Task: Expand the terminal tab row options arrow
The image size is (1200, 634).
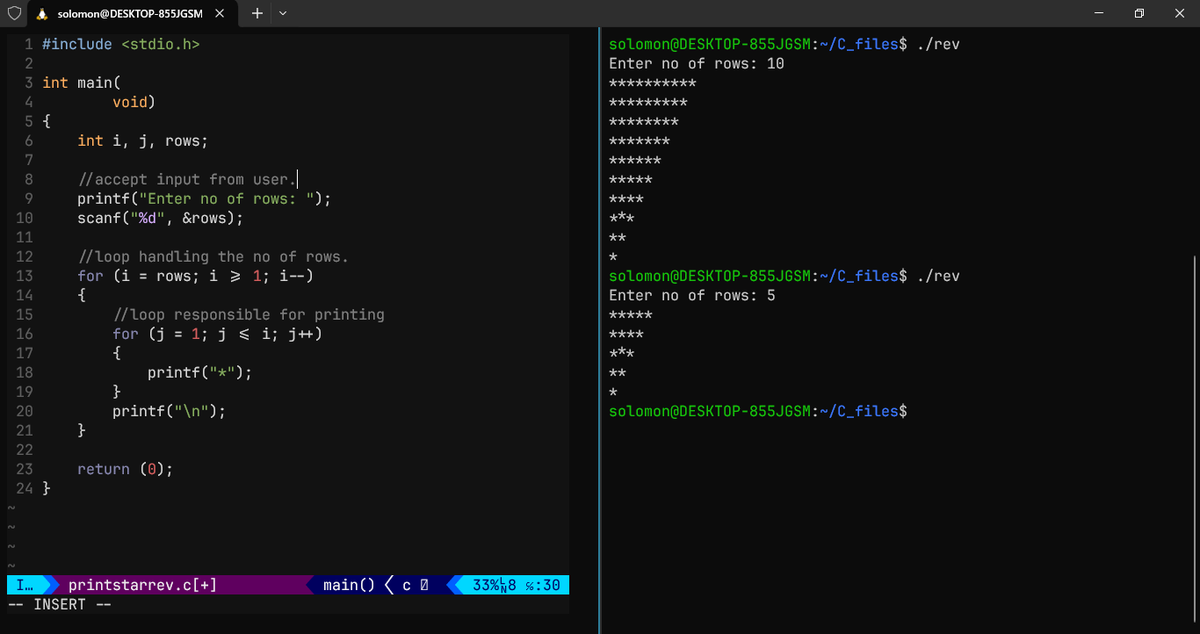Action: [x=283, y=15]
